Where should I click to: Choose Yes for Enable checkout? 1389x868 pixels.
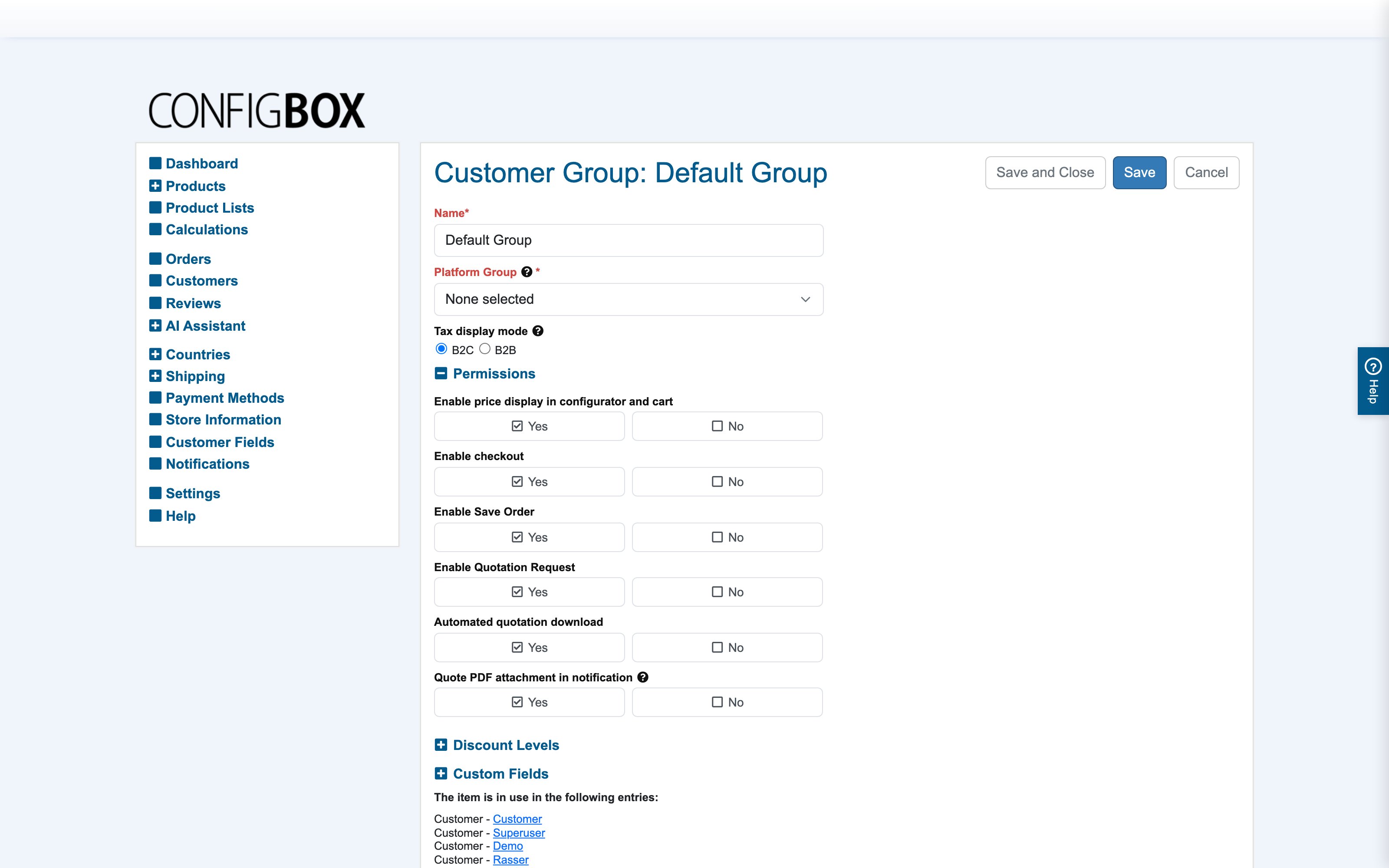pos(529,482)
